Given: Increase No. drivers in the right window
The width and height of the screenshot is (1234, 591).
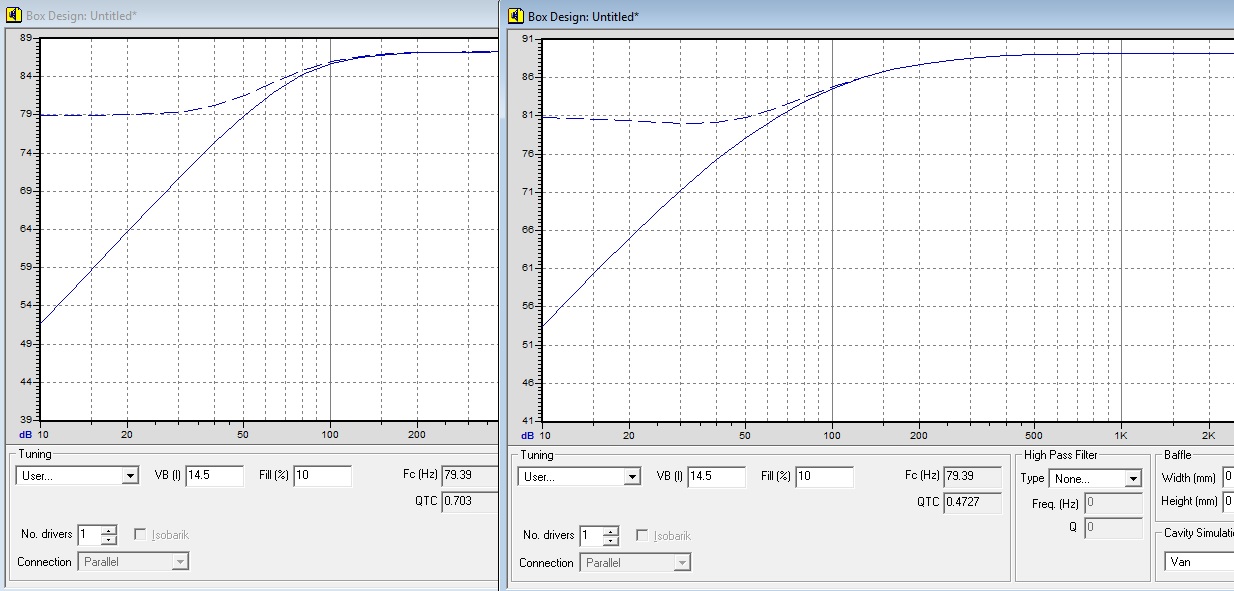Looking at the screenshot, I should click(611, 531).
